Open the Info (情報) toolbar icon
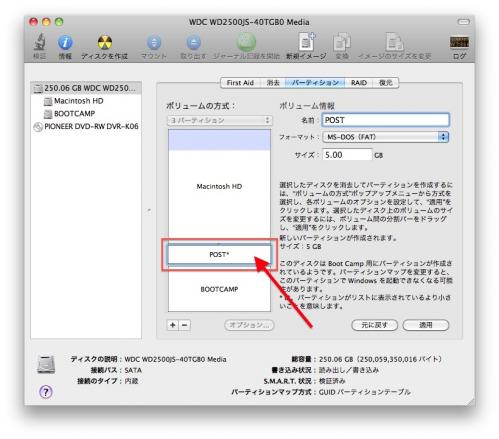 pyautogui.click(x=65, y=42)
